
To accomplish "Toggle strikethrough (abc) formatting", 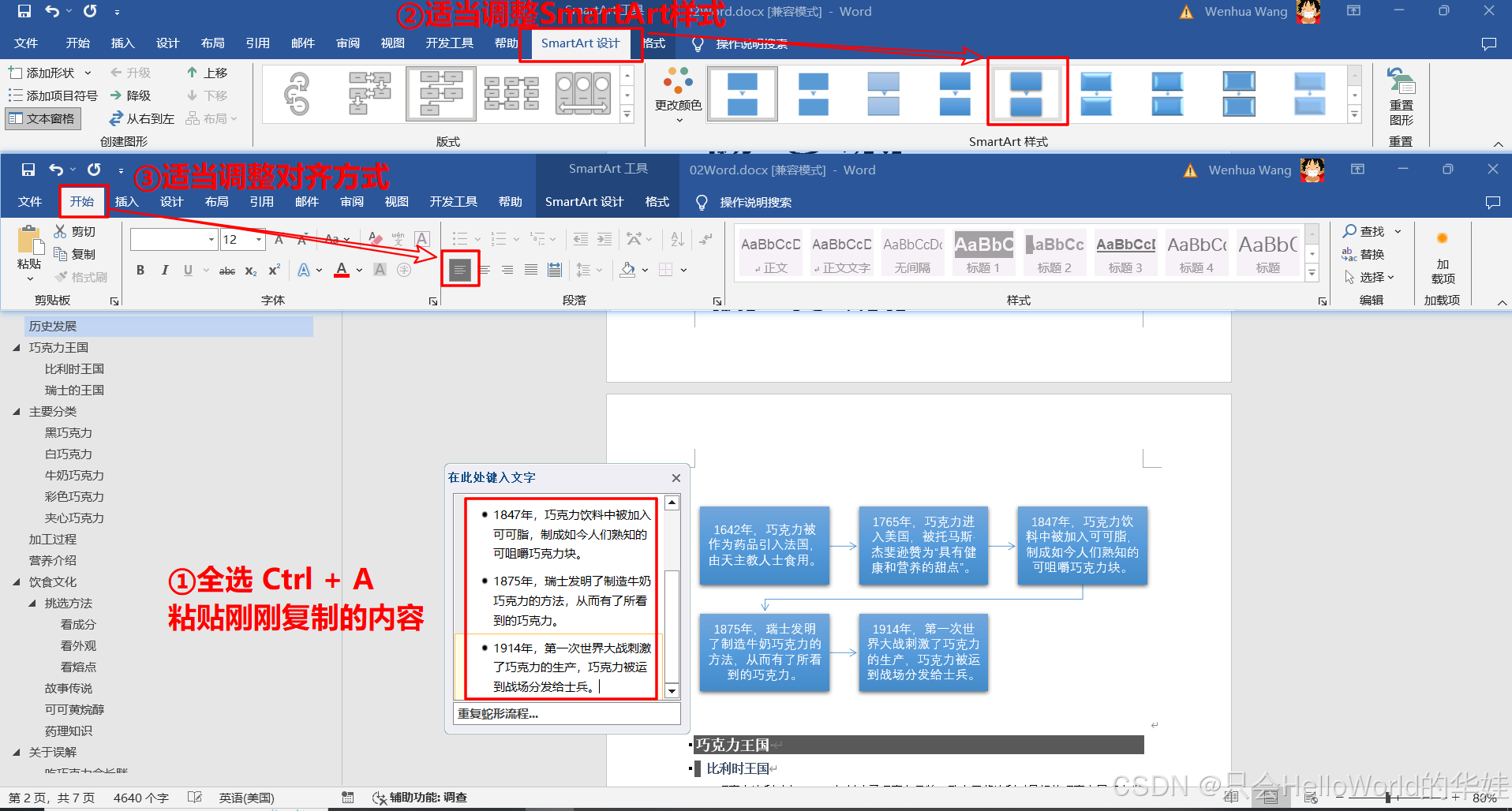I will [x=227, y=270].
